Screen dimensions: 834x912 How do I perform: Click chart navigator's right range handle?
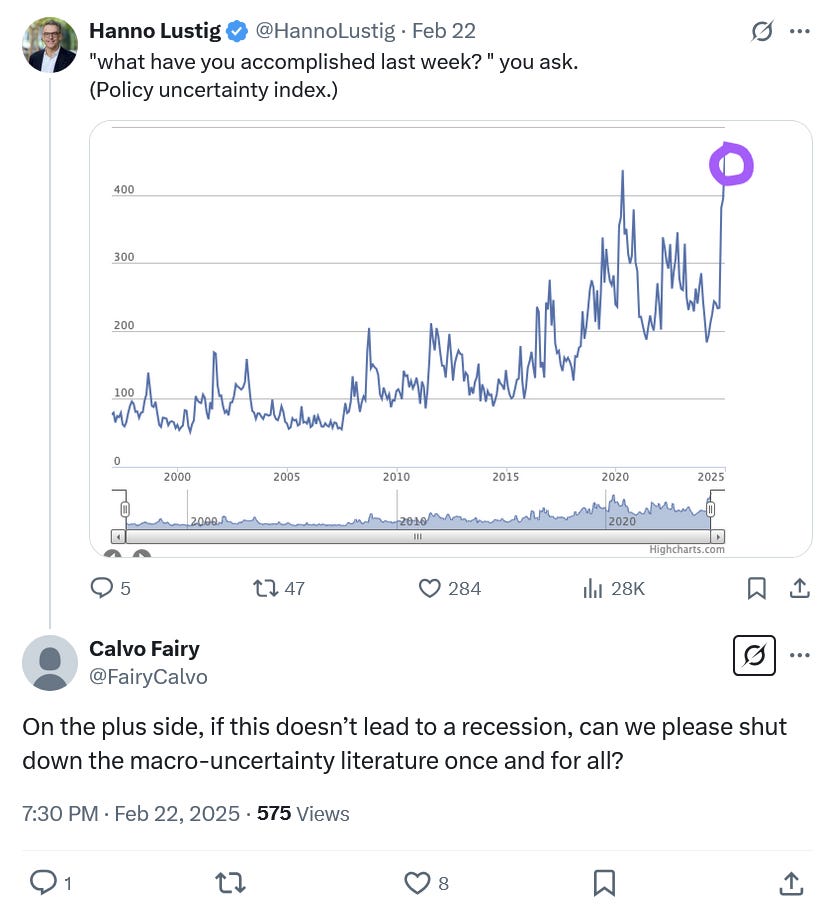pos(710,511)
